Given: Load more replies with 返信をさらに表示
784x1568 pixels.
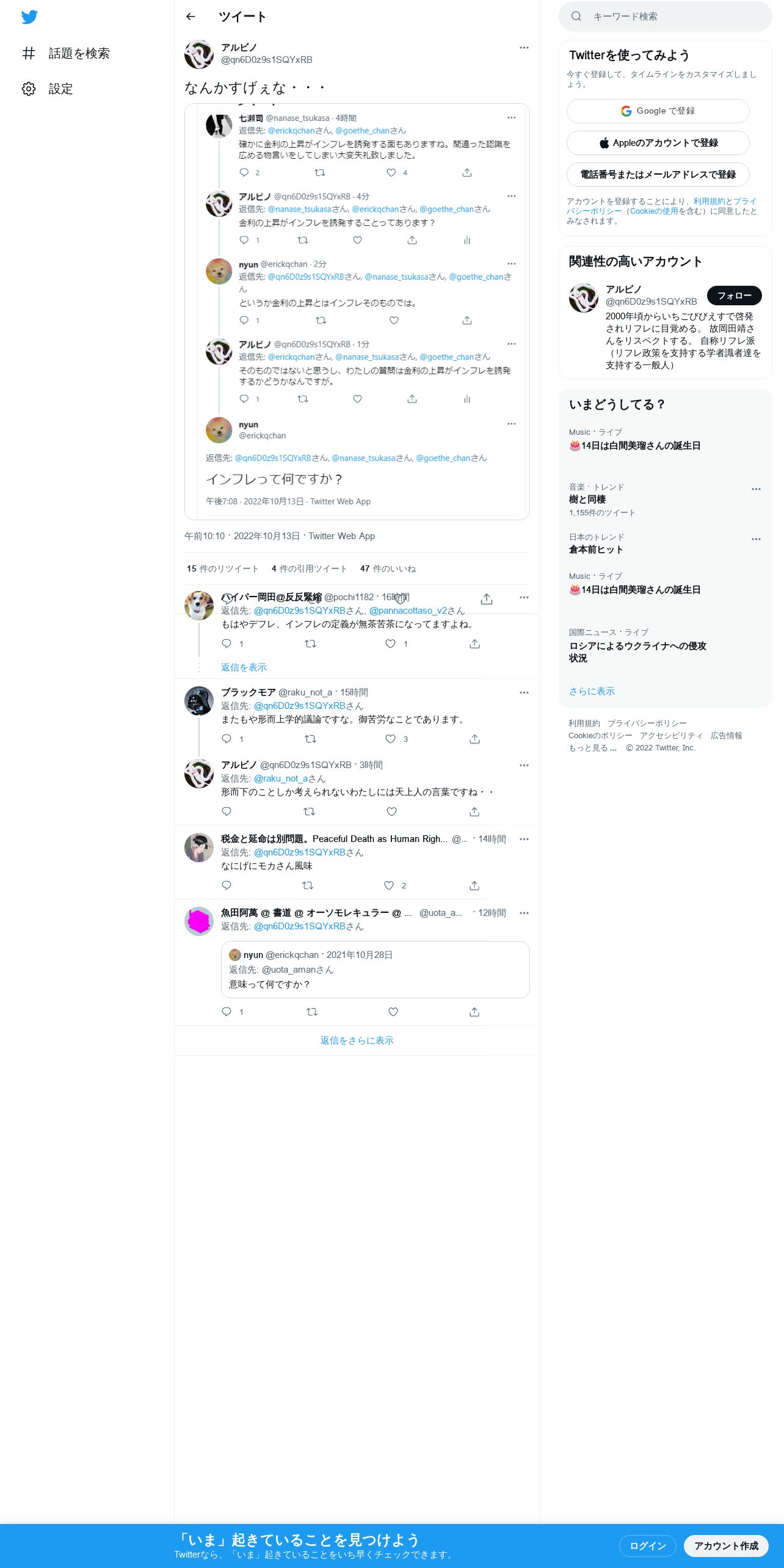Looking at the screenshot, I should click(x=357, y=1040).
